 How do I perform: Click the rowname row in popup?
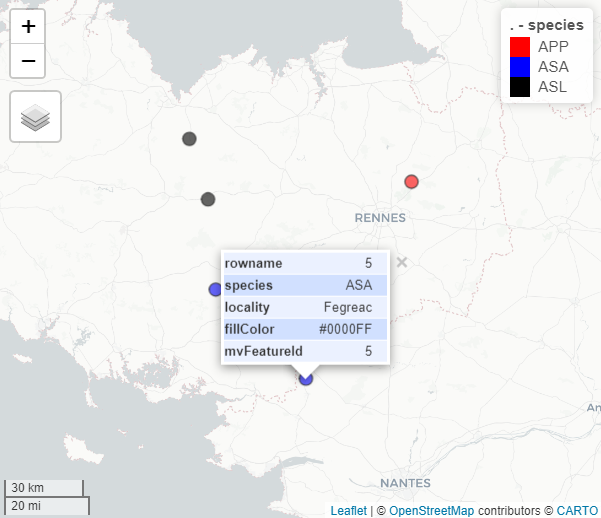tap(305, 263)
